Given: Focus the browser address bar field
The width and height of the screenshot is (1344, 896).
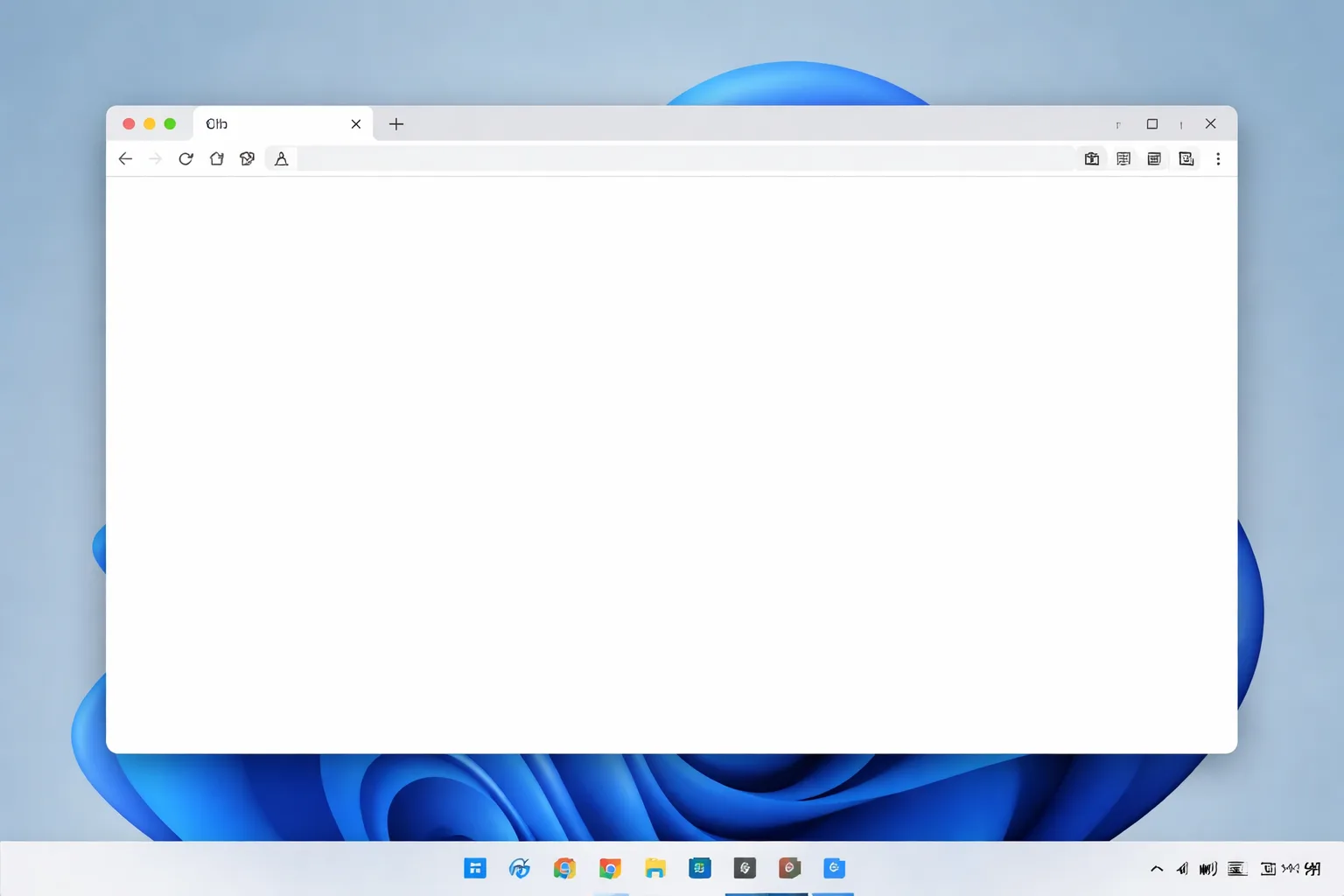Looking at the screenshot, I should [685, 158].
